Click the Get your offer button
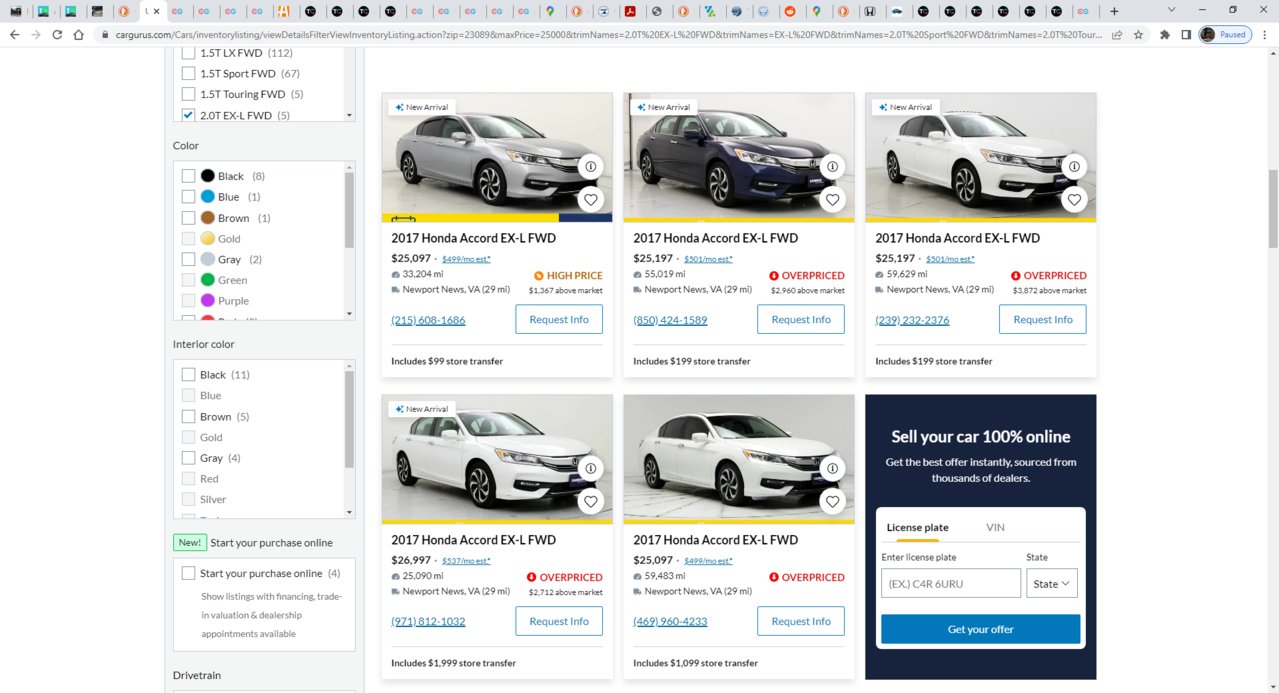Viewport: 1279px width, 693px height. coord(980,629)
